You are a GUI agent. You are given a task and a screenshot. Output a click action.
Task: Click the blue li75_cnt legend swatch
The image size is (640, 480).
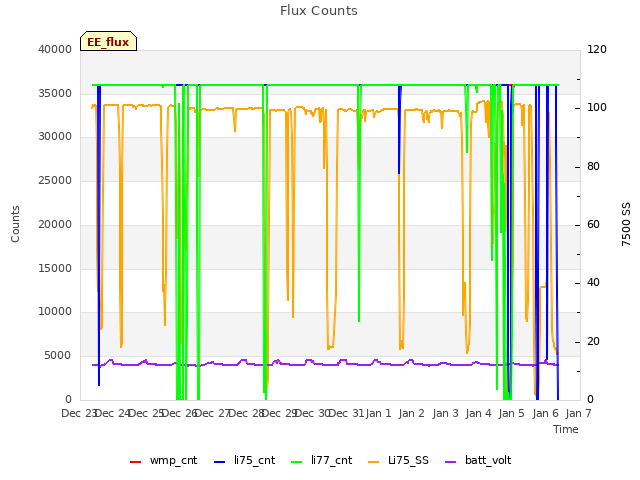coord(219,462)
